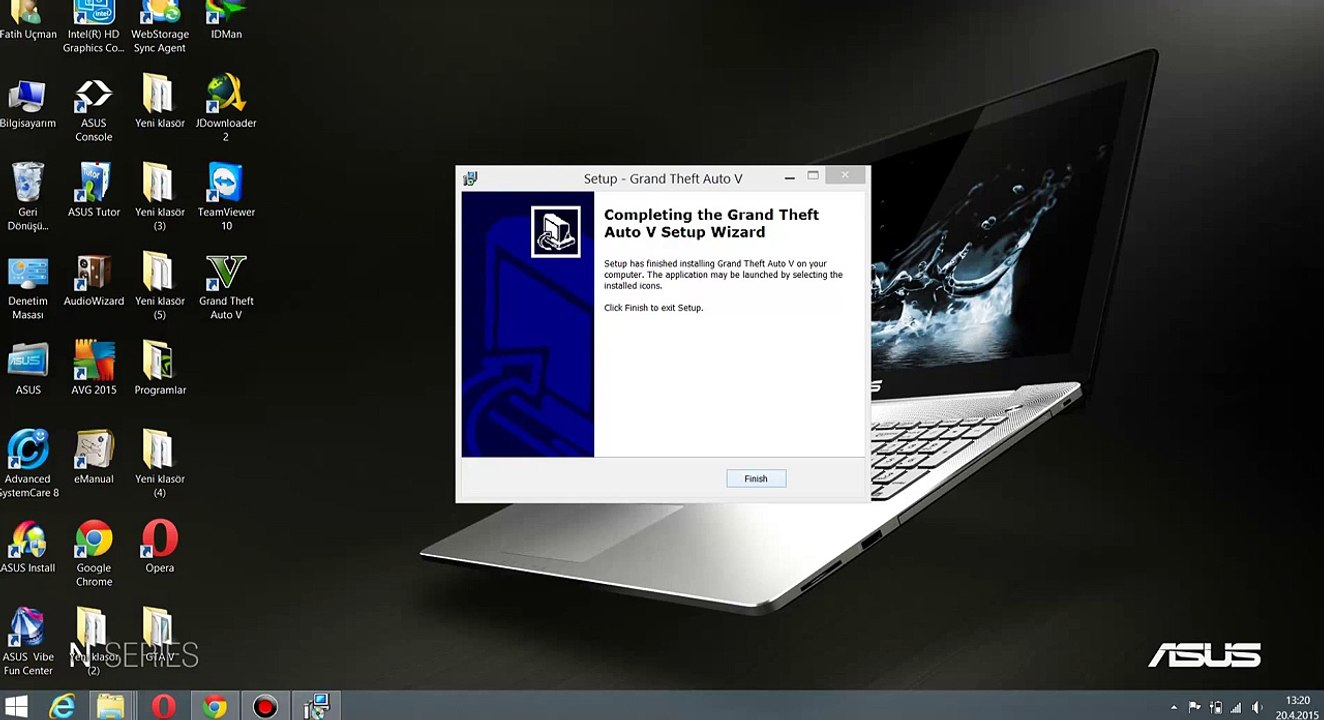Click the Setup installer taskbar button

316,707
